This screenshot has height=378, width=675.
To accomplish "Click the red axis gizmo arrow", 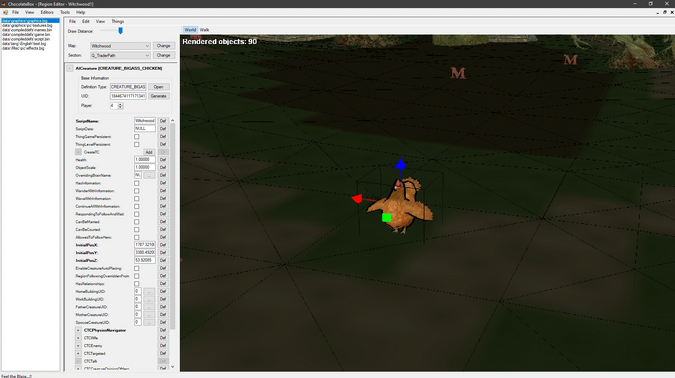I will [357, 198].
